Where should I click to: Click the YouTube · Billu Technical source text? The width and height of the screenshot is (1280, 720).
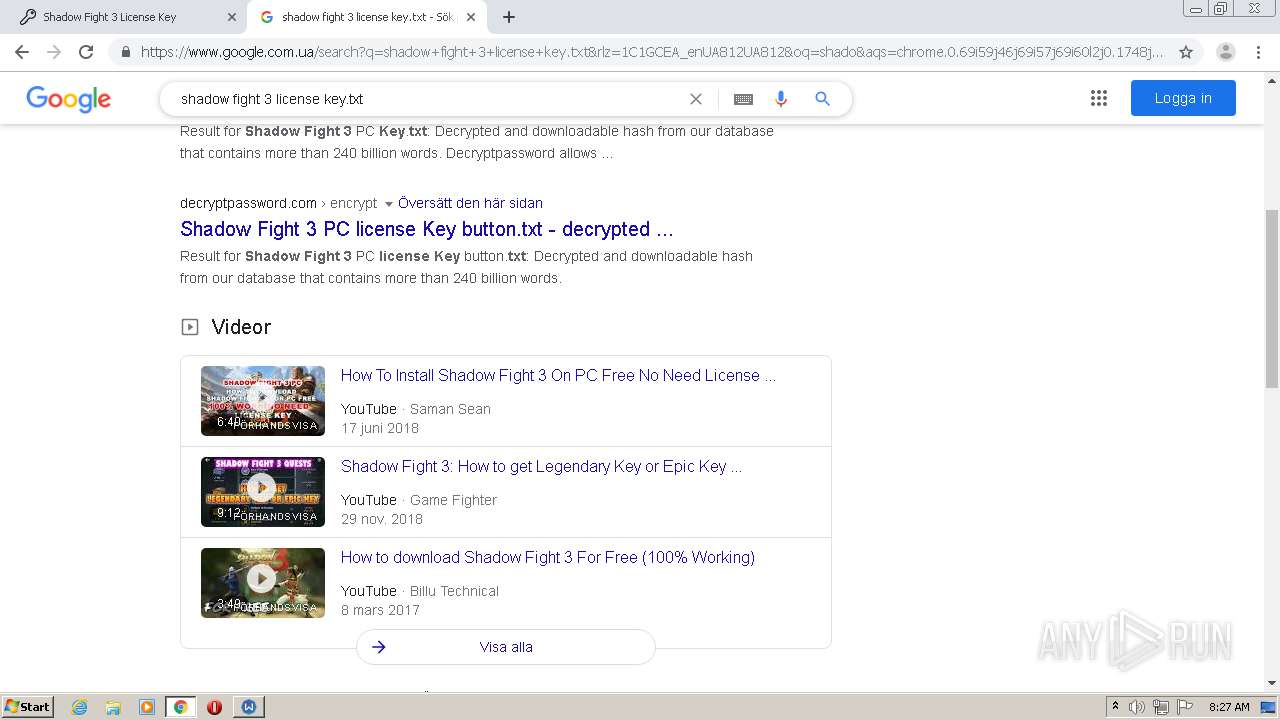click(420, 591)
